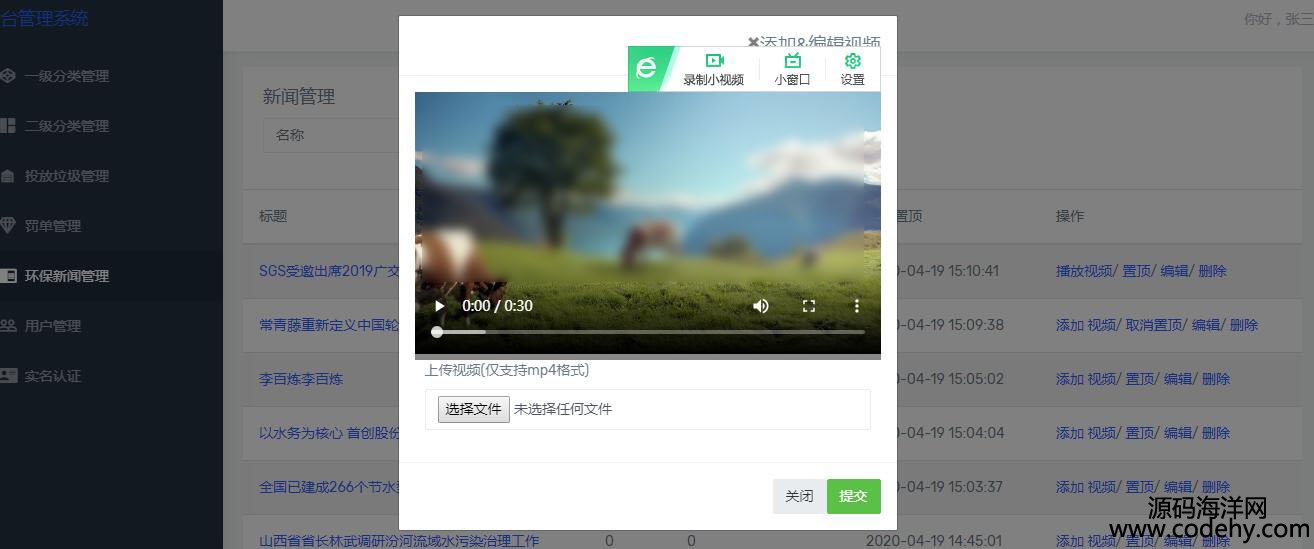Click the diamond icon beside 罚单管理
The height and width of the screenshot is (549, 1314).
[x=7, y=226]
